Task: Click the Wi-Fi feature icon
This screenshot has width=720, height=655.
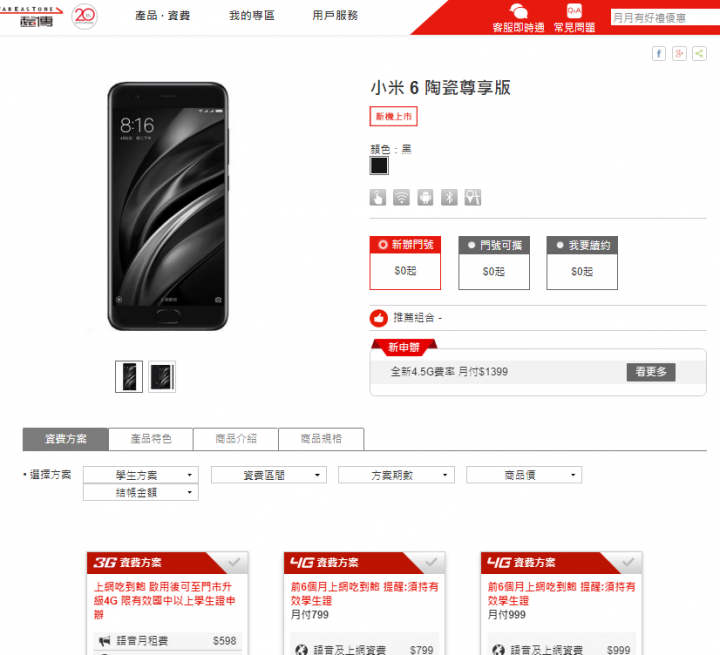Action: [401, 198]
